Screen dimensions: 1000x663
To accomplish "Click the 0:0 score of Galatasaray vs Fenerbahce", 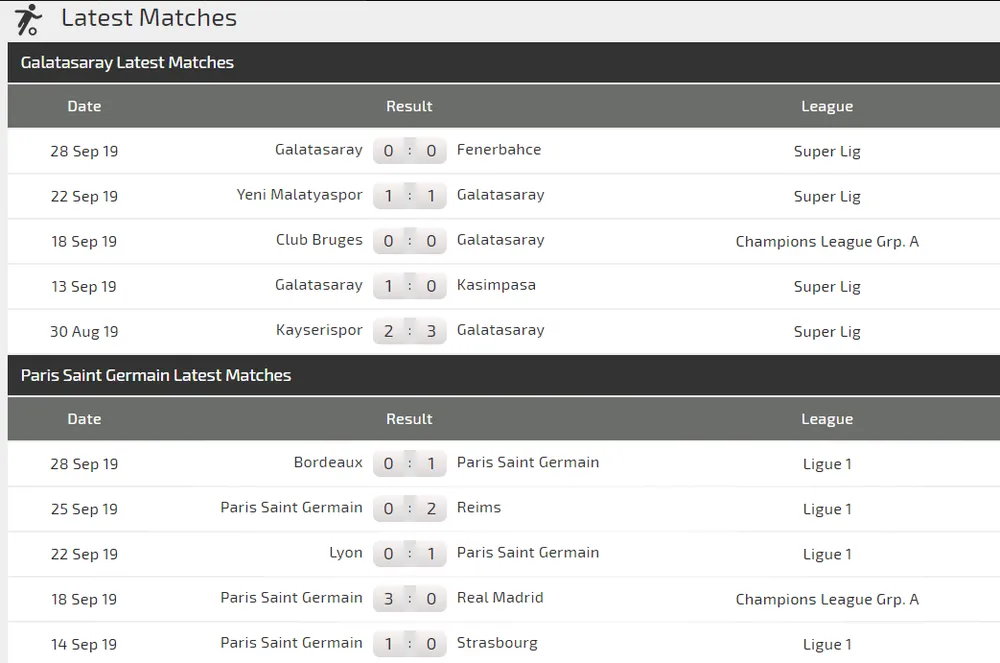I will point(409,151).
